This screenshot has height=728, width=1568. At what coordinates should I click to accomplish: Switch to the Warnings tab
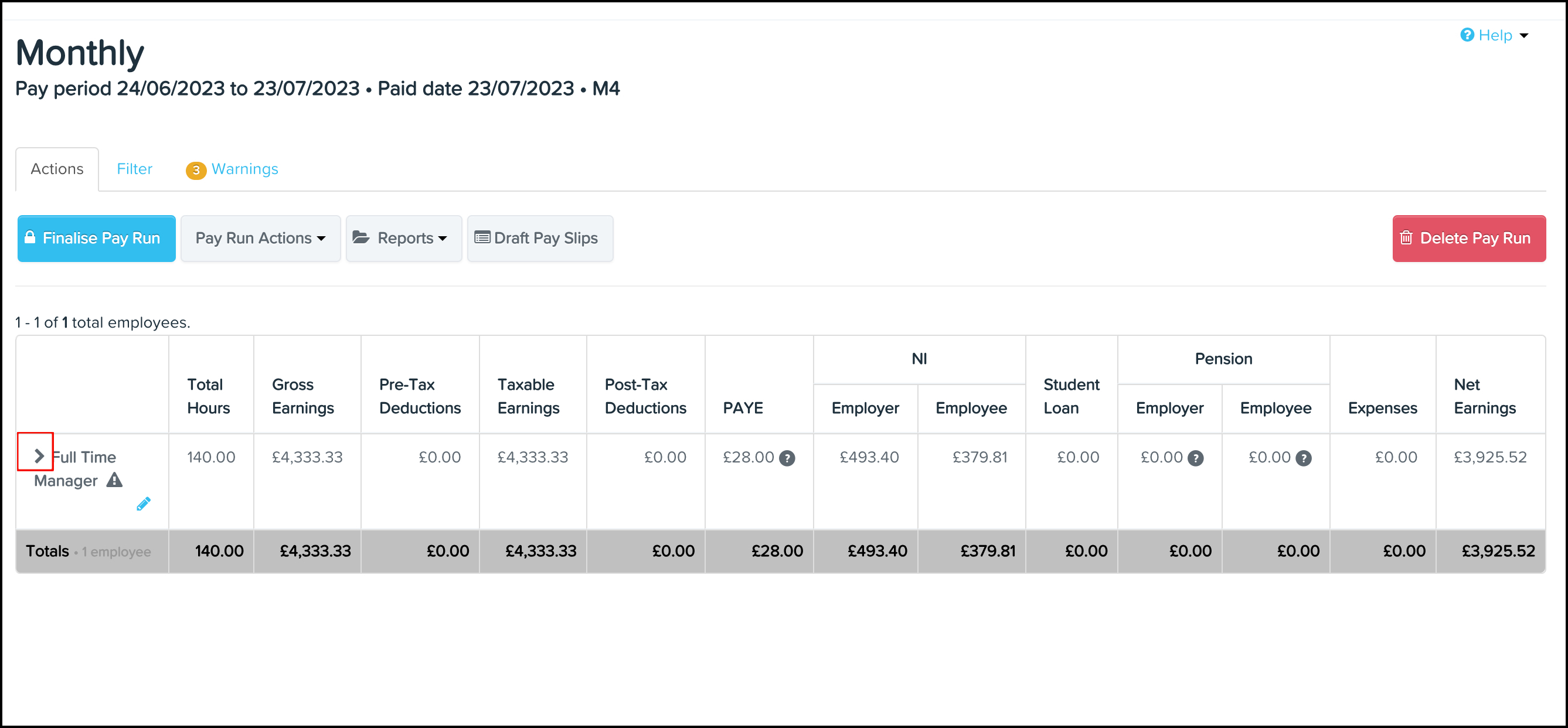[243, 169]
